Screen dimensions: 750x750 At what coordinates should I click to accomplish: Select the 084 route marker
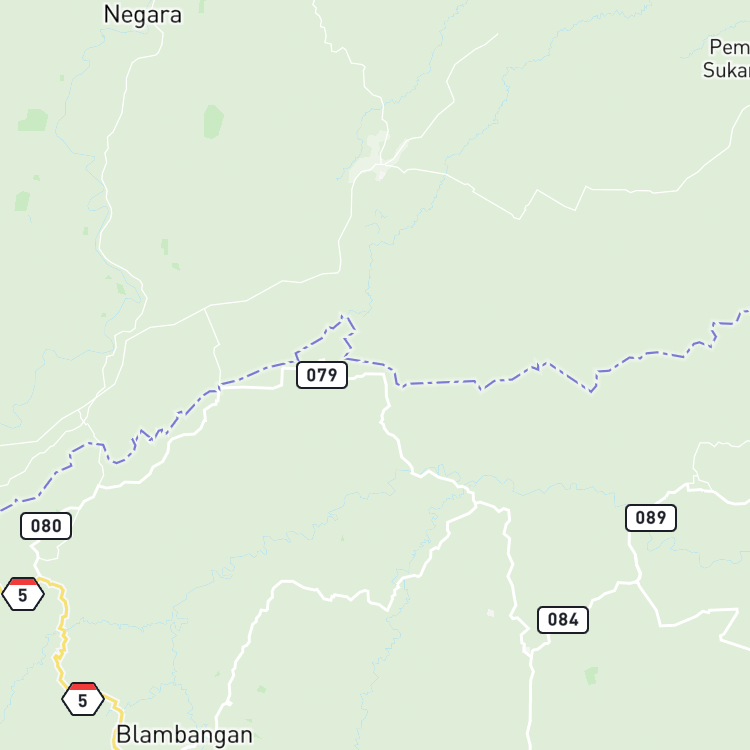tap(562, 620)
